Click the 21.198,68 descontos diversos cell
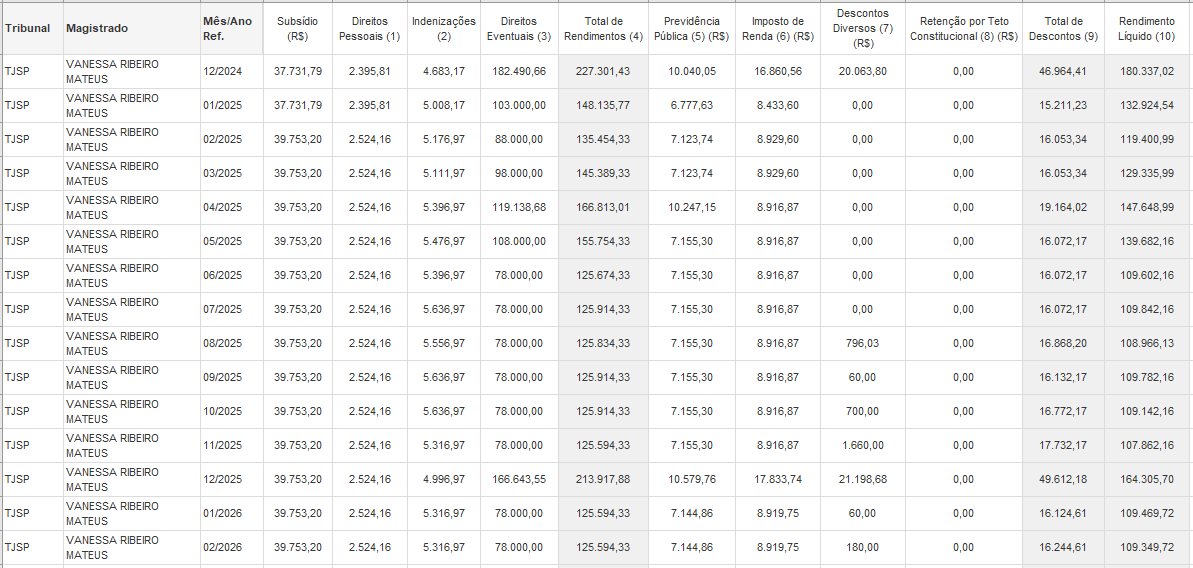This screenshot has width=1193, height=568. coord(863,479)
